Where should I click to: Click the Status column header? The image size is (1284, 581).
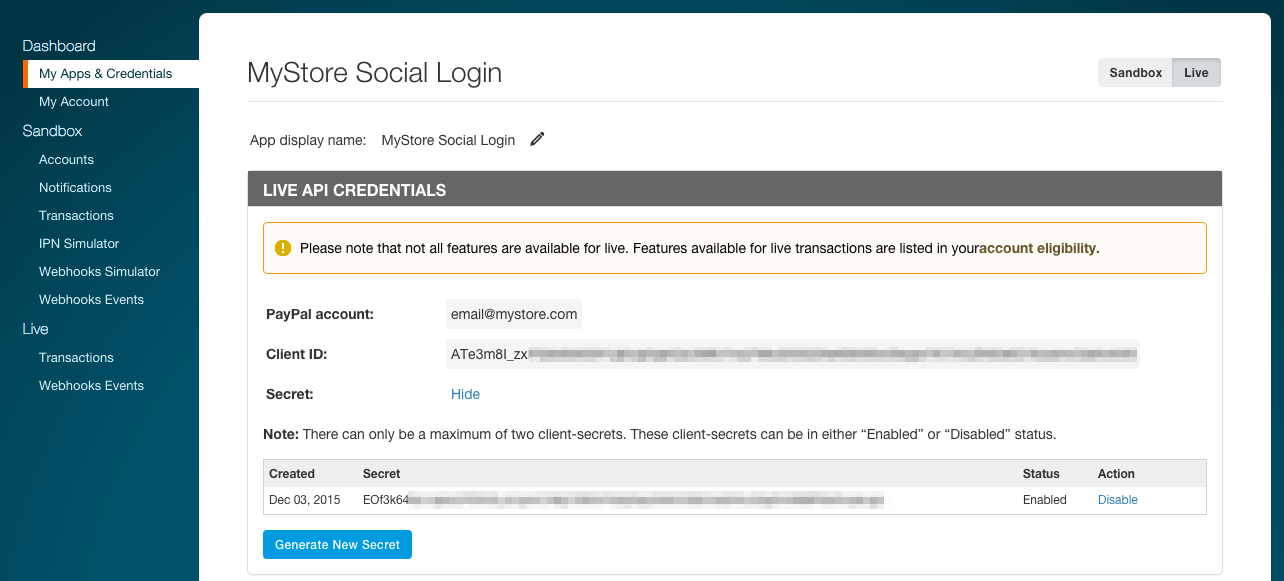pos(1041,474)
